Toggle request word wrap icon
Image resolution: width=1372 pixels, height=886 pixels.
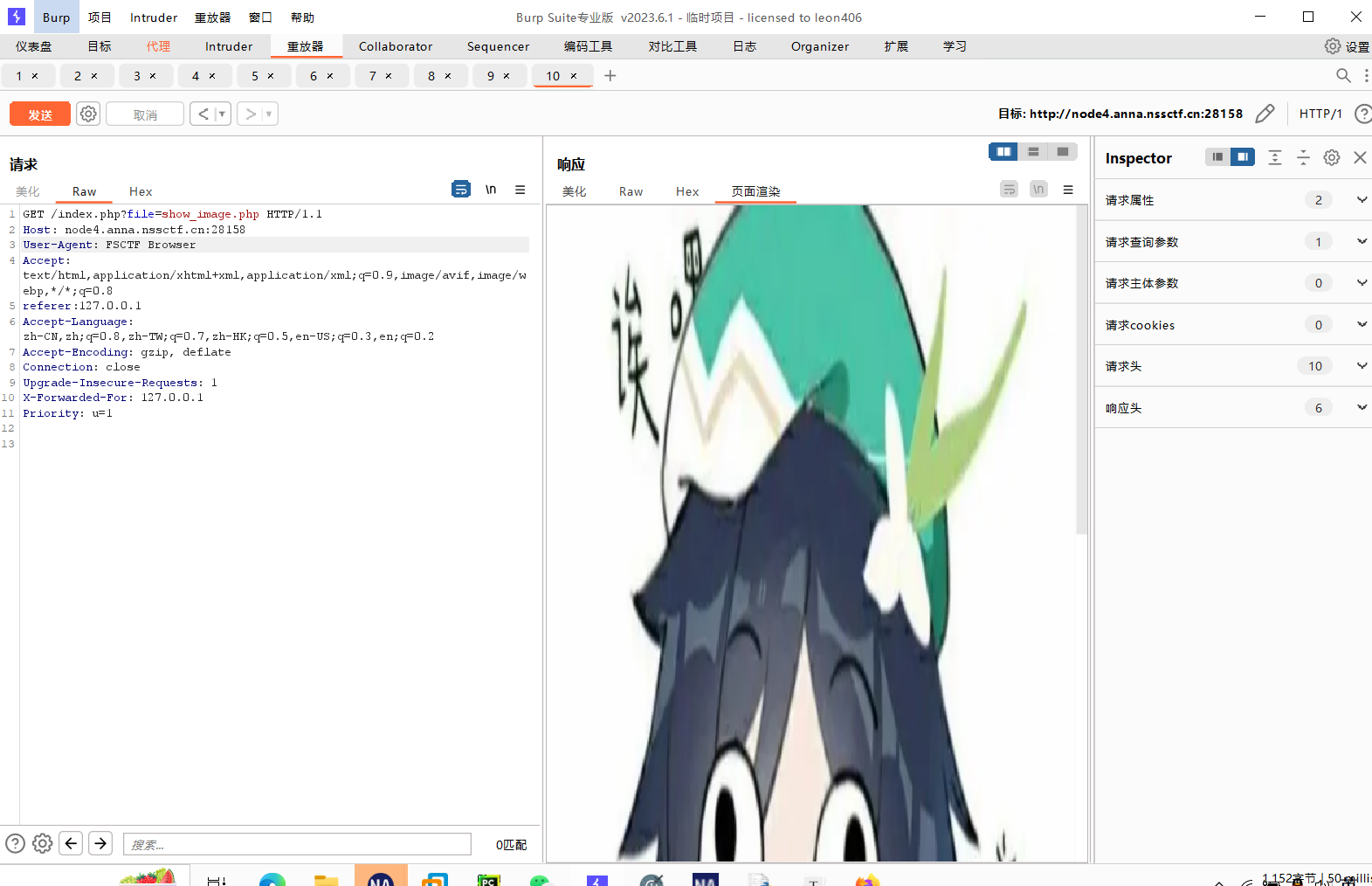(x=461, y=189)
